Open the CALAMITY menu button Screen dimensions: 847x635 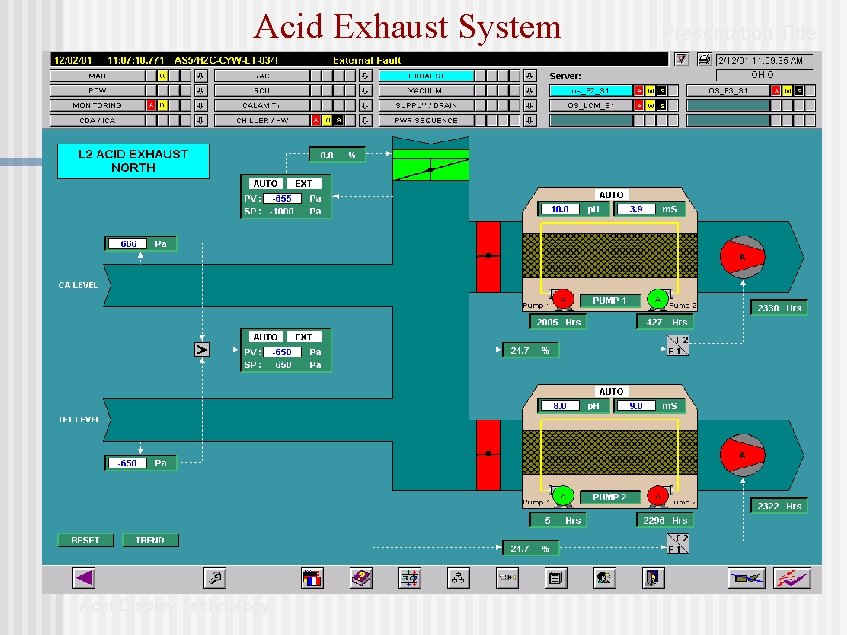[x=262, y=105]
